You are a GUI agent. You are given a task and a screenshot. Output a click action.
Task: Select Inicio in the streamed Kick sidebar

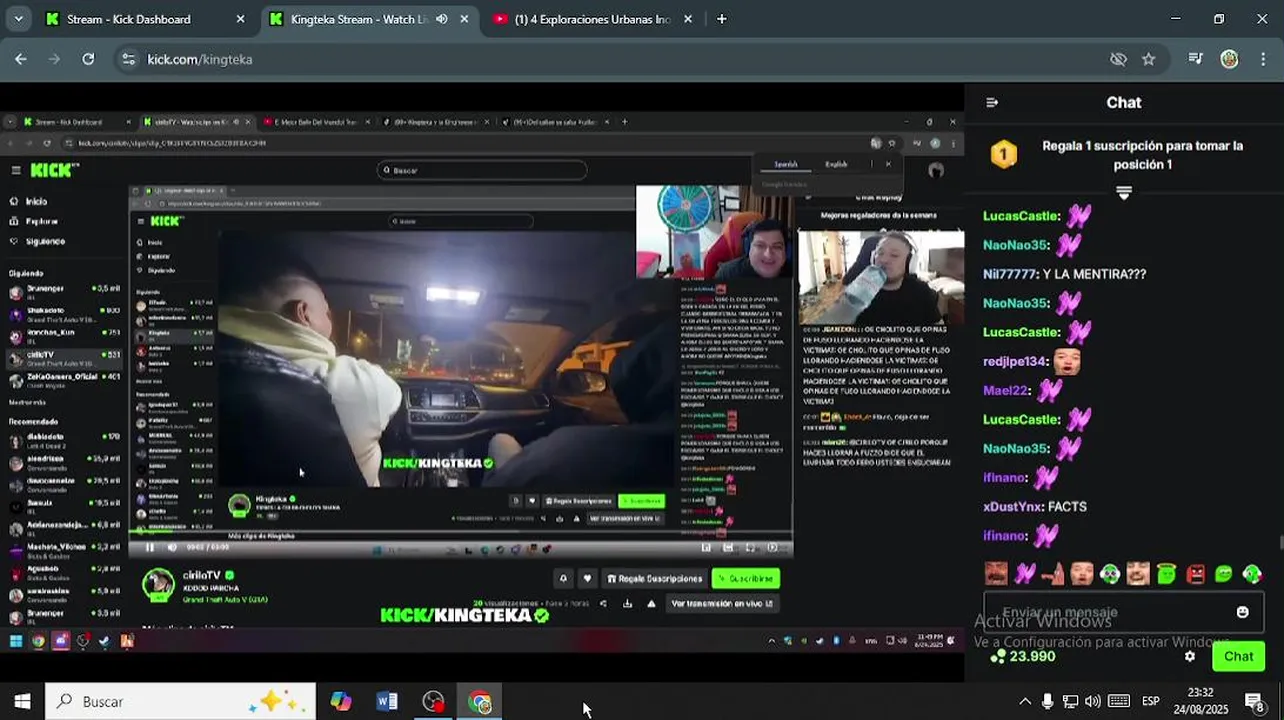coord(30,201)
